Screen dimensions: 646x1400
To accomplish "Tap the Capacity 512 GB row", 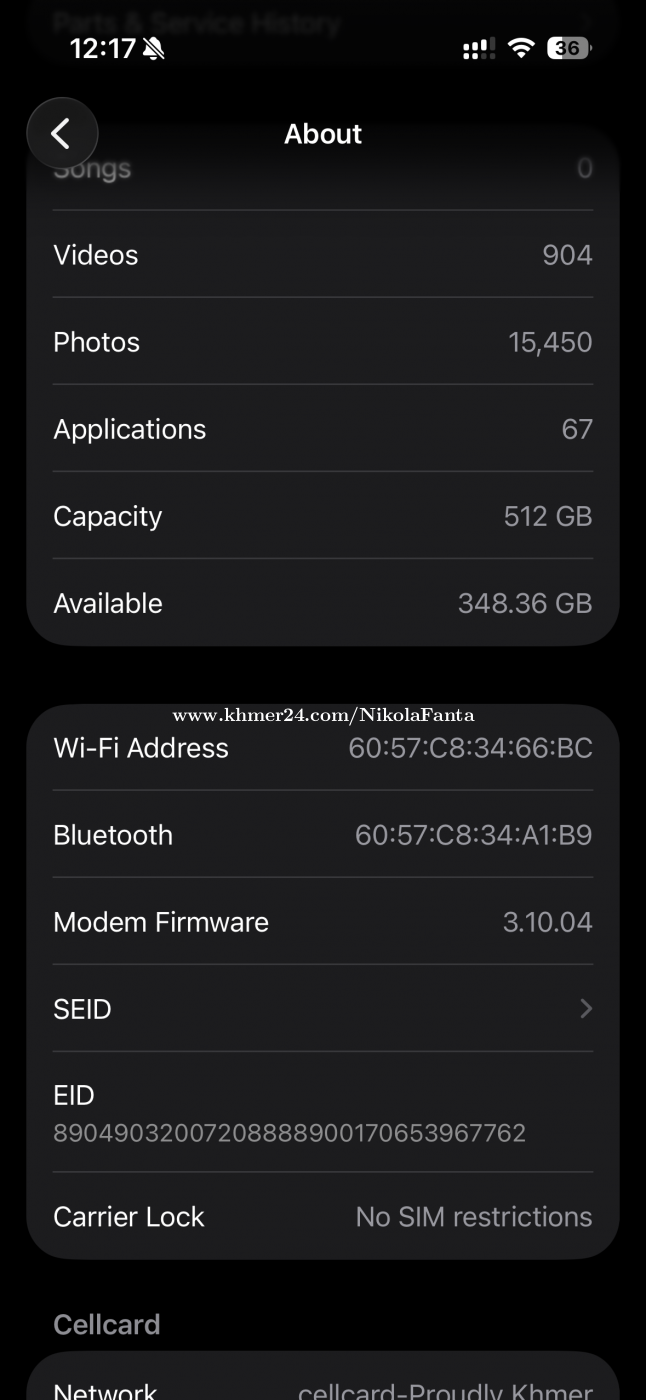I will [322, 516].
